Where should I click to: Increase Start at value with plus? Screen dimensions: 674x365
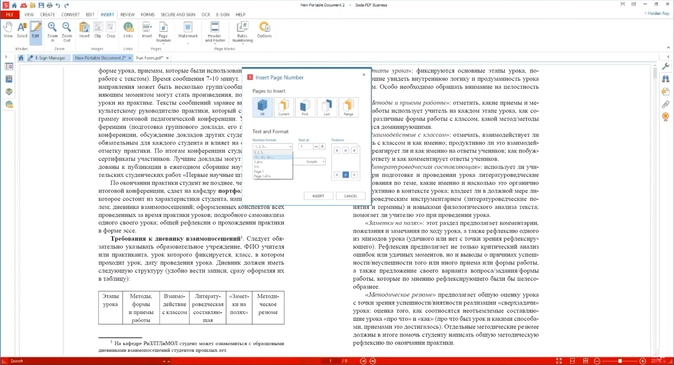point(322,147)
